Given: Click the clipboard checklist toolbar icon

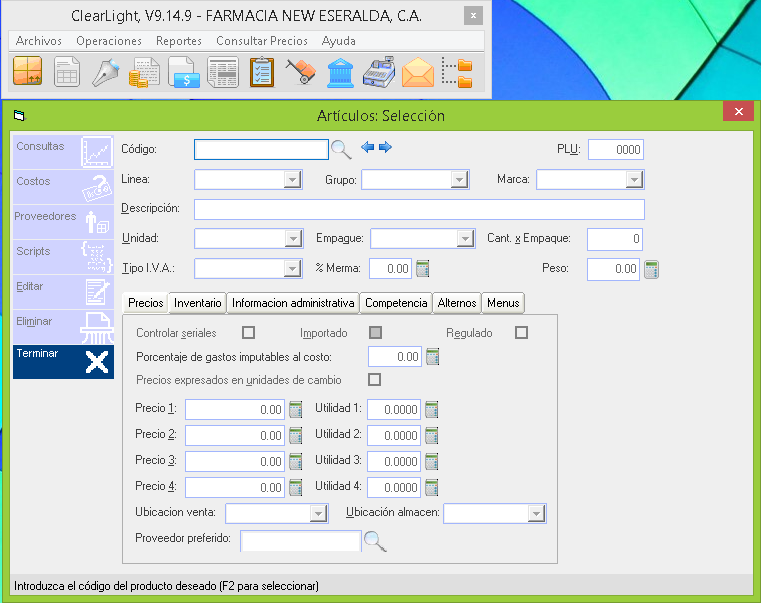Looking at the screenshot, I should coord(262,72).
